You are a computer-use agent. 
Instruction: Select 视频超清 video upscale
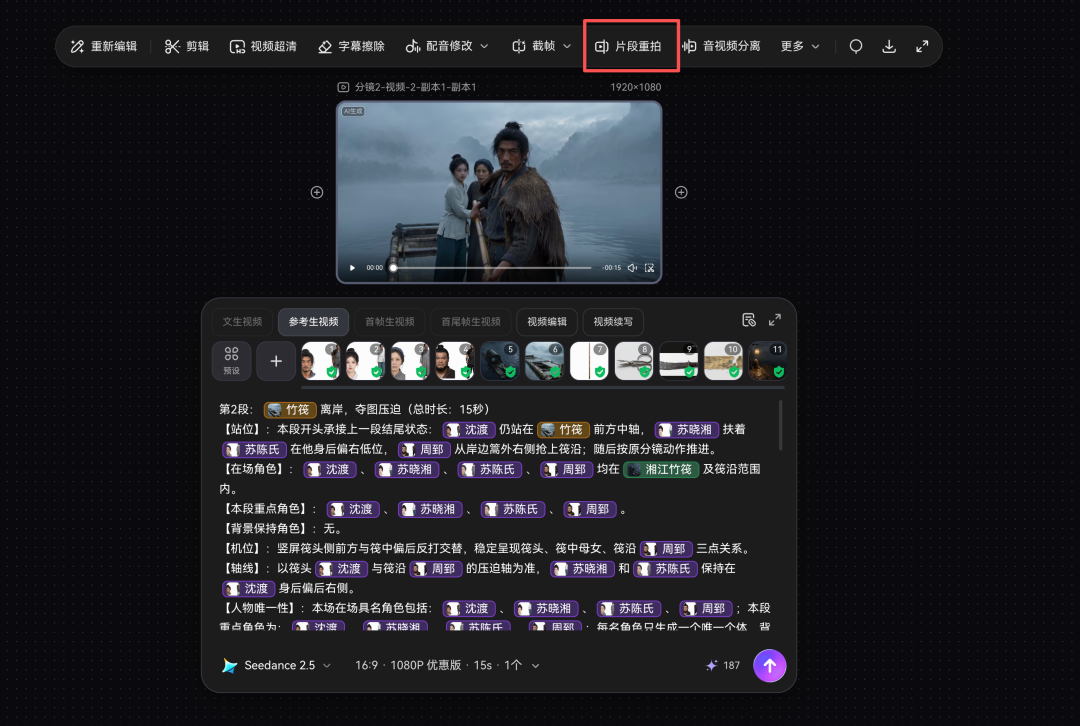[263, 46]
